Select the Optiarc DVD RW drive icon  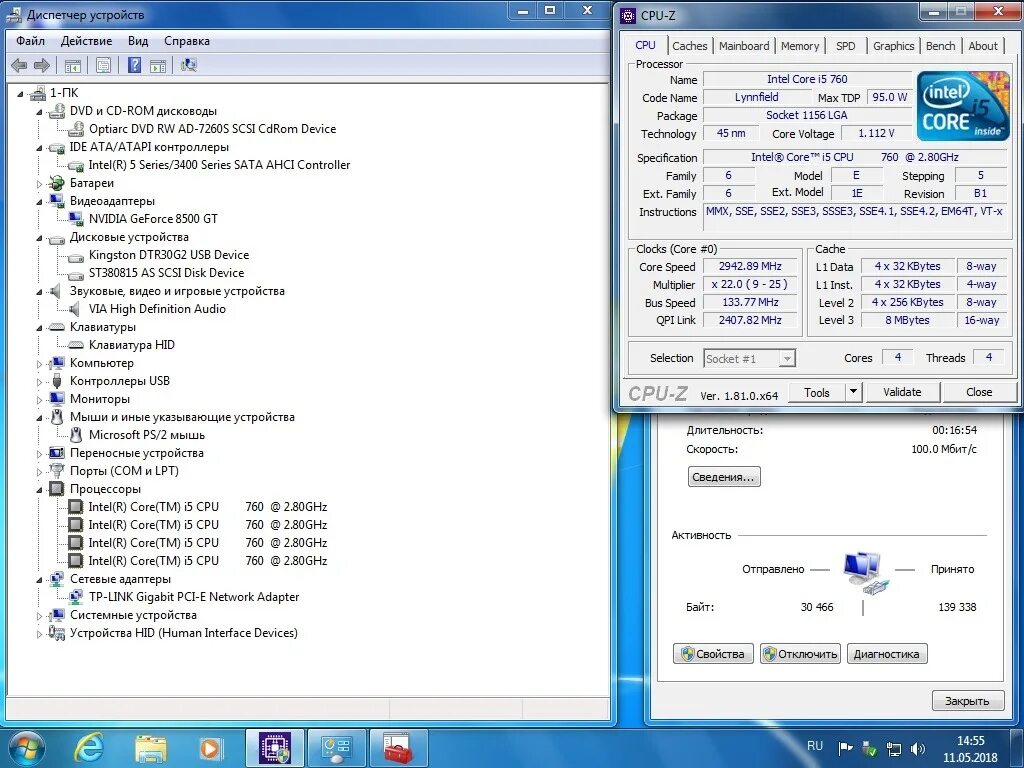(76, 129)
